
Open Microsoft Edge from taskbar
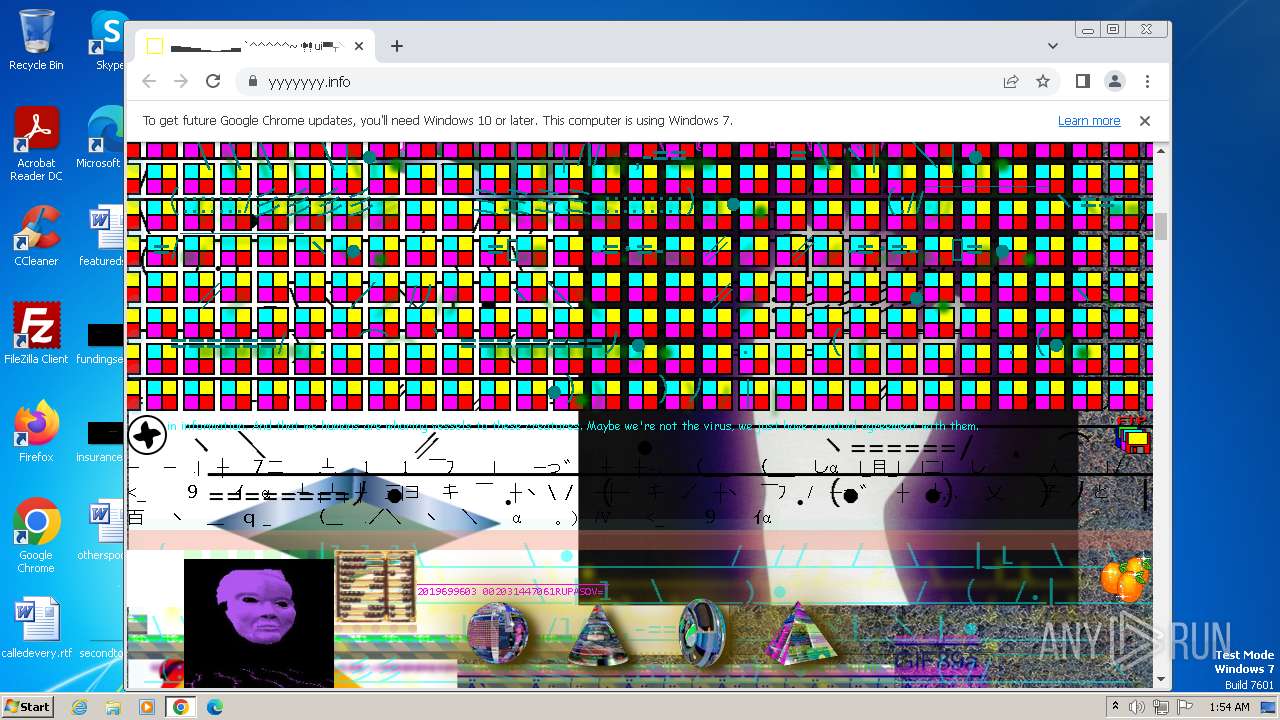coord(214,707)
